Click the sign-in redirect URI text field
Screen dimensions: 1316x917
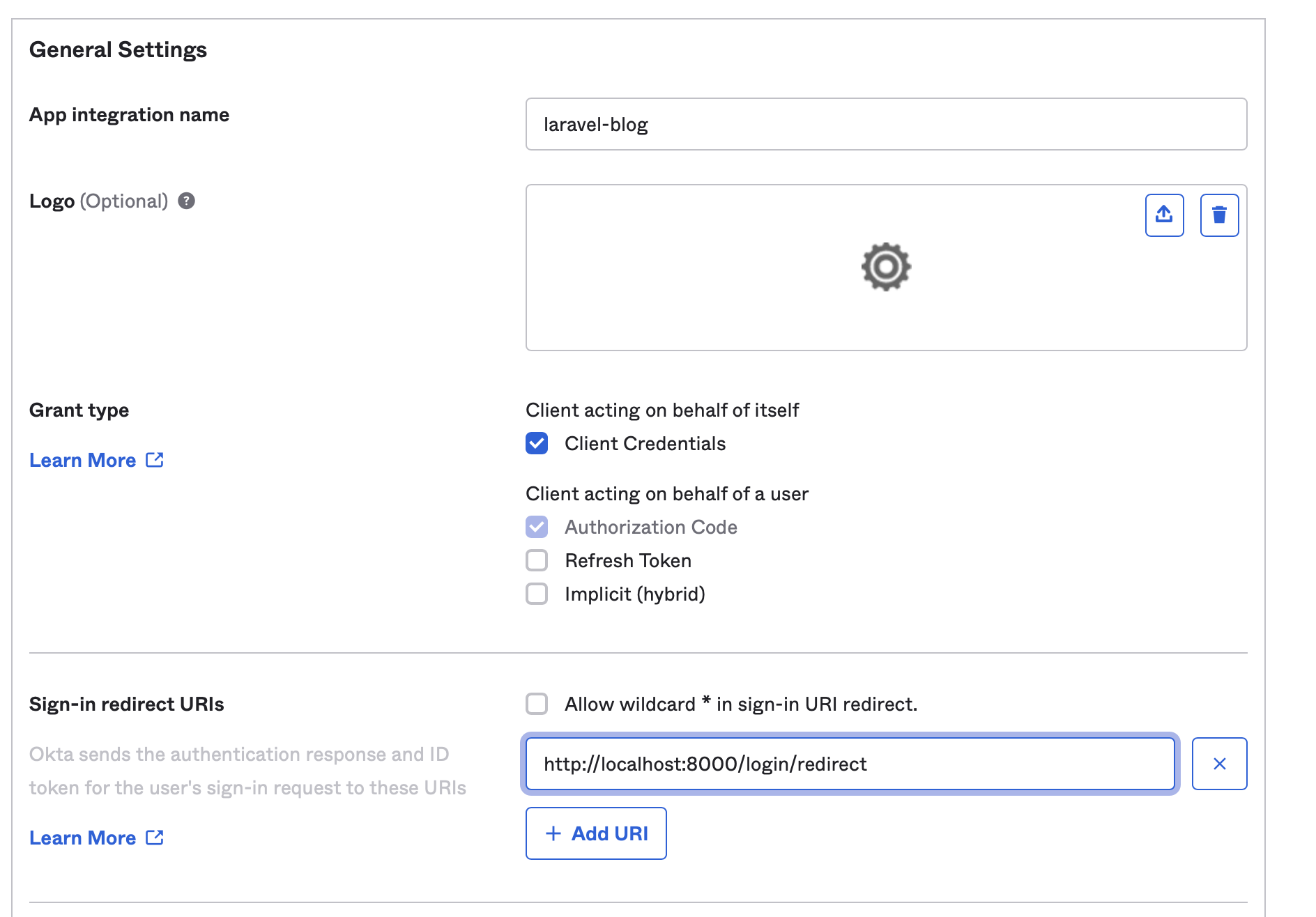[849, 764]
